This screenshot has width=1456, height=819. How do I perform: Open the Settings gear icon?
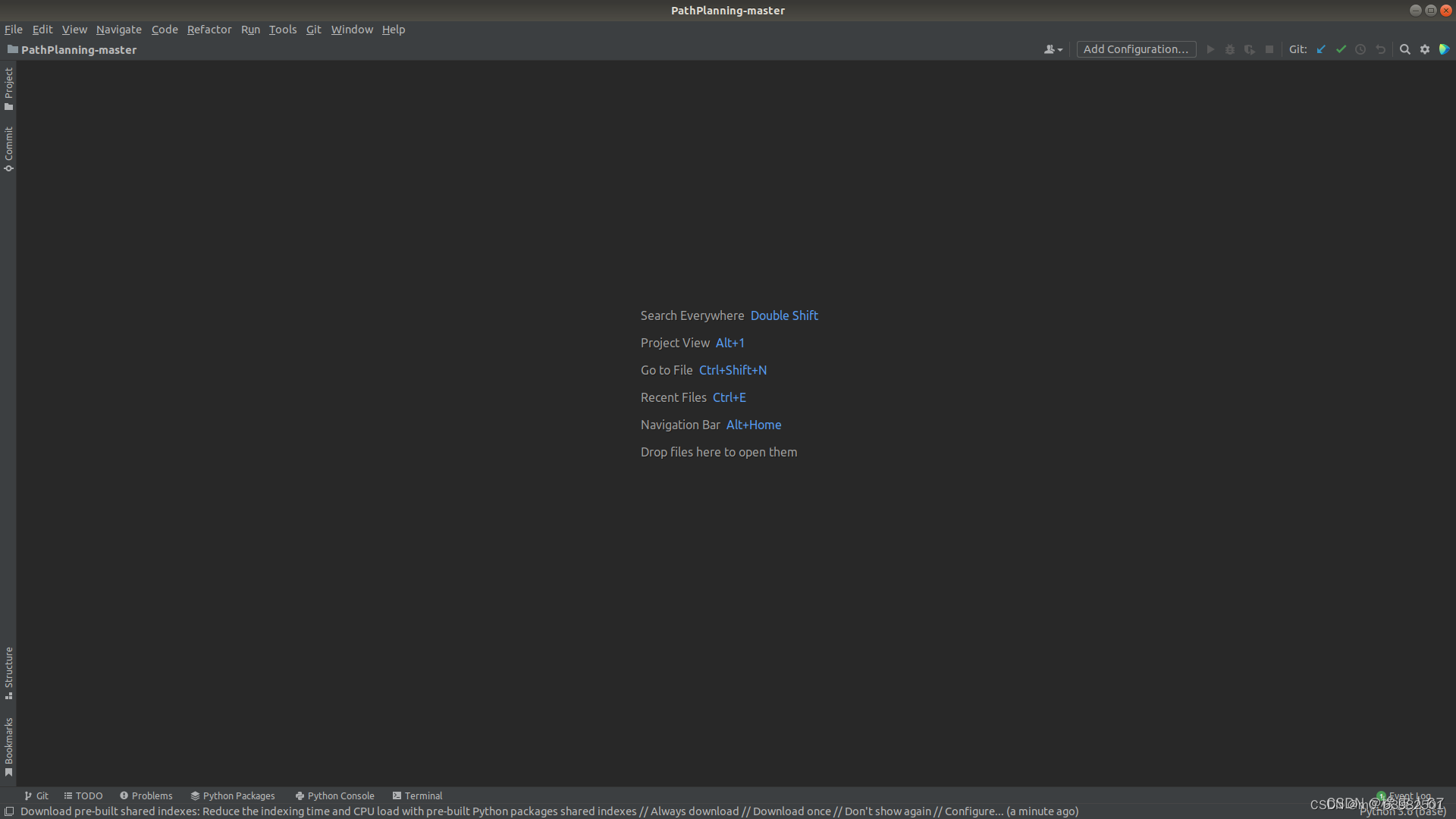pos(1425,49)
